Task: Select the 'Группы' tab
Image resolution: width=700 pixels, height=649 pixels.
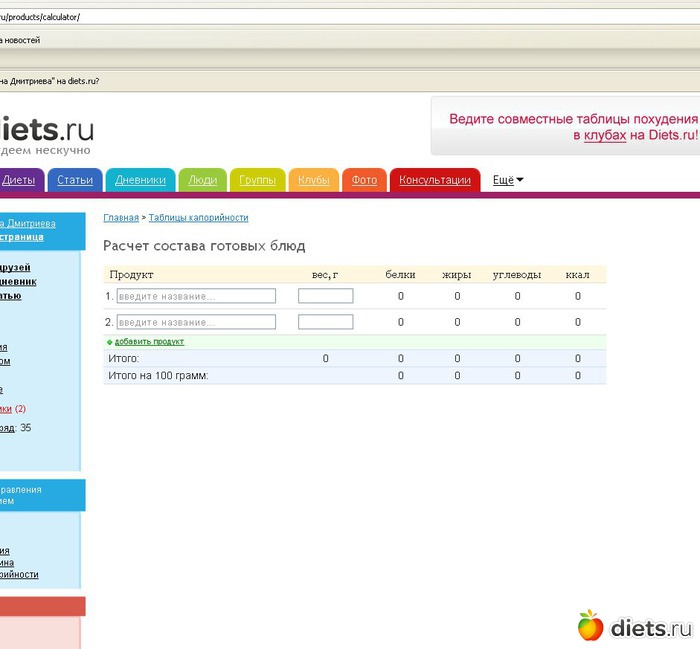Action: pos(258,180)
